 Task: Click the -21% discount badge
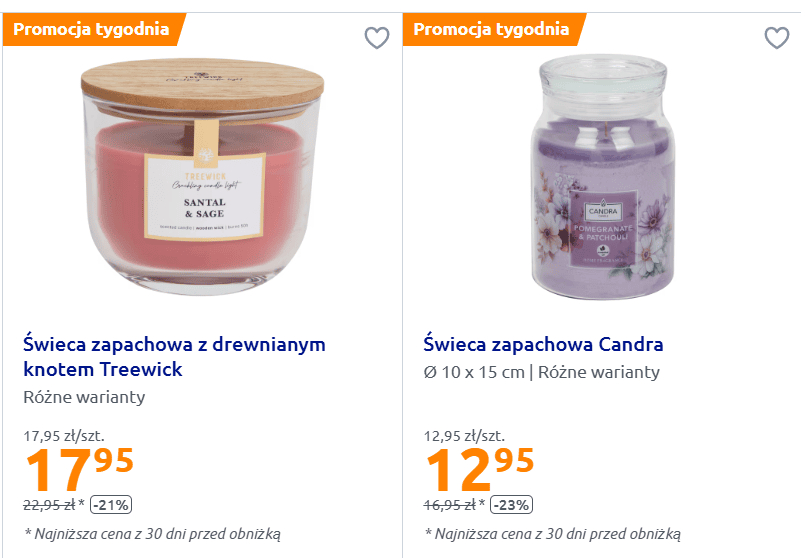111,505
